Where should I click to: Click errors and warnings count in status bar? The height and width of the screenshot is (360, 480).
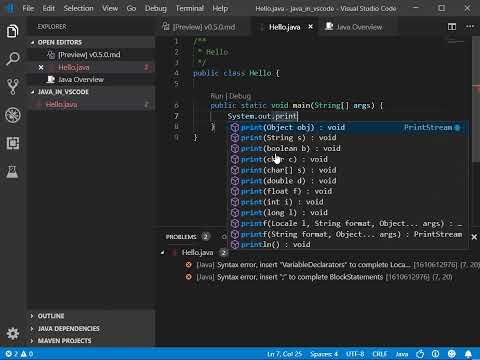click(19, 354)
